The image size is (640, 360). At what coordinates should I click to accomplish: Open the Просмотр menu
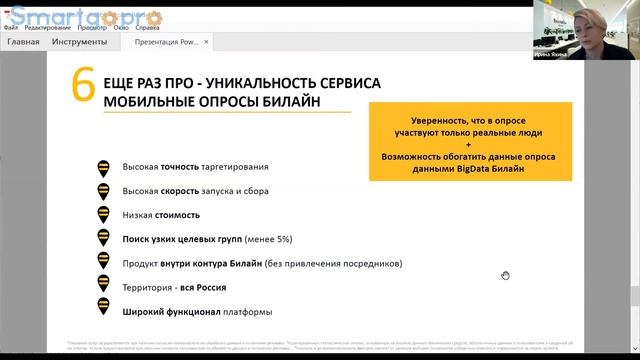pyautogui.click(x=92, y=27)
